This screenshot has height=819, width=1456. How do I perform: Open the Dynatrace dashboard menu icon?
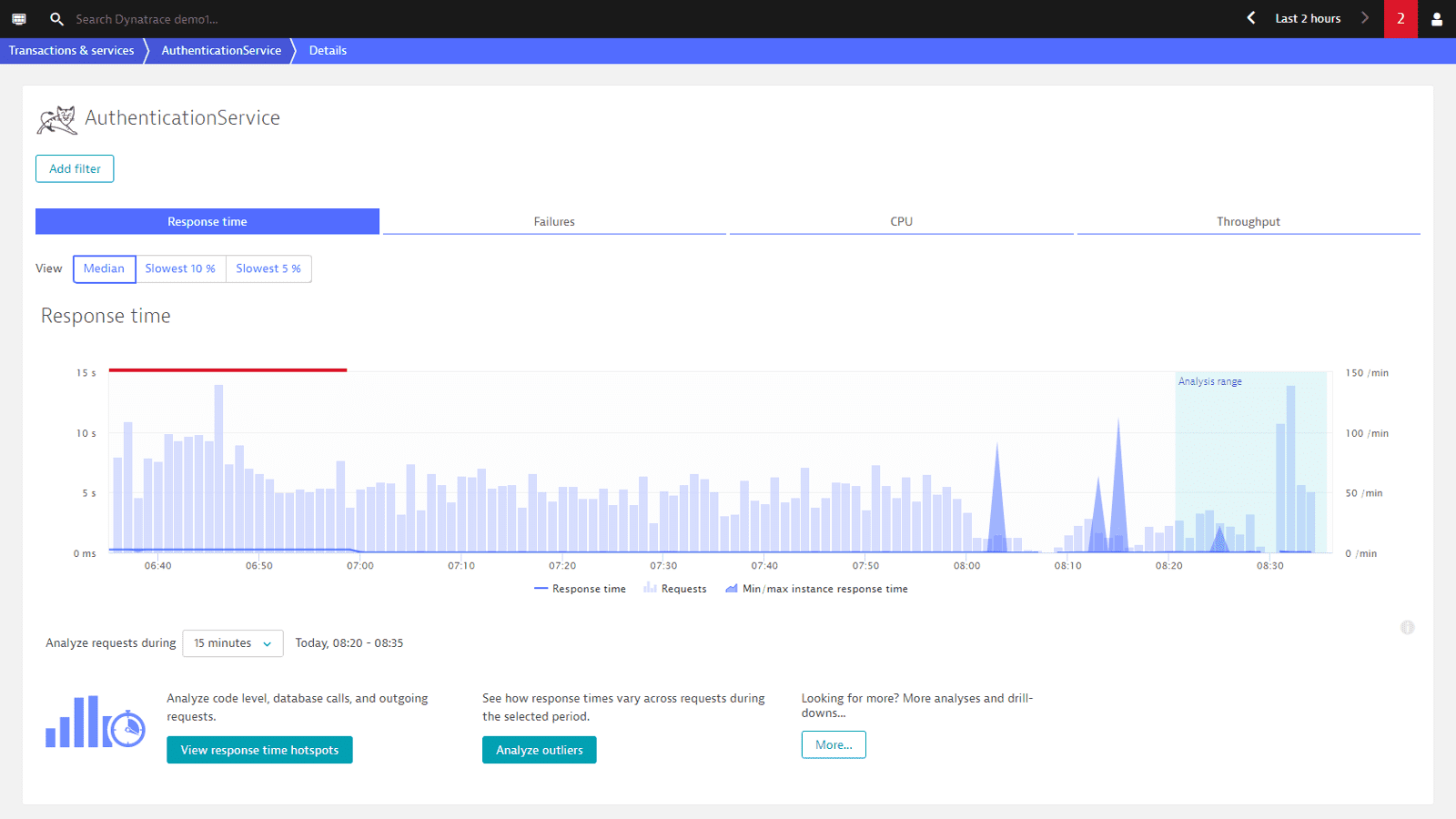click(x=18, y=18)
